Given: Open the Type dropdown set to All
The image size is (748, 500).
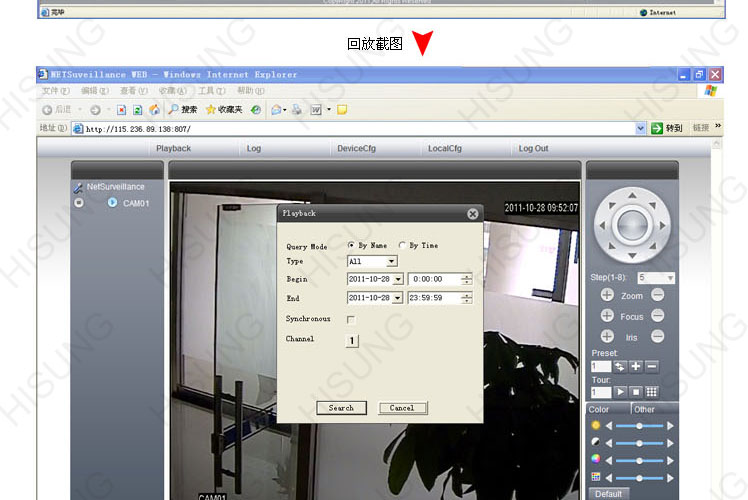Looking at the screenshot, I should tap(391, 261).
